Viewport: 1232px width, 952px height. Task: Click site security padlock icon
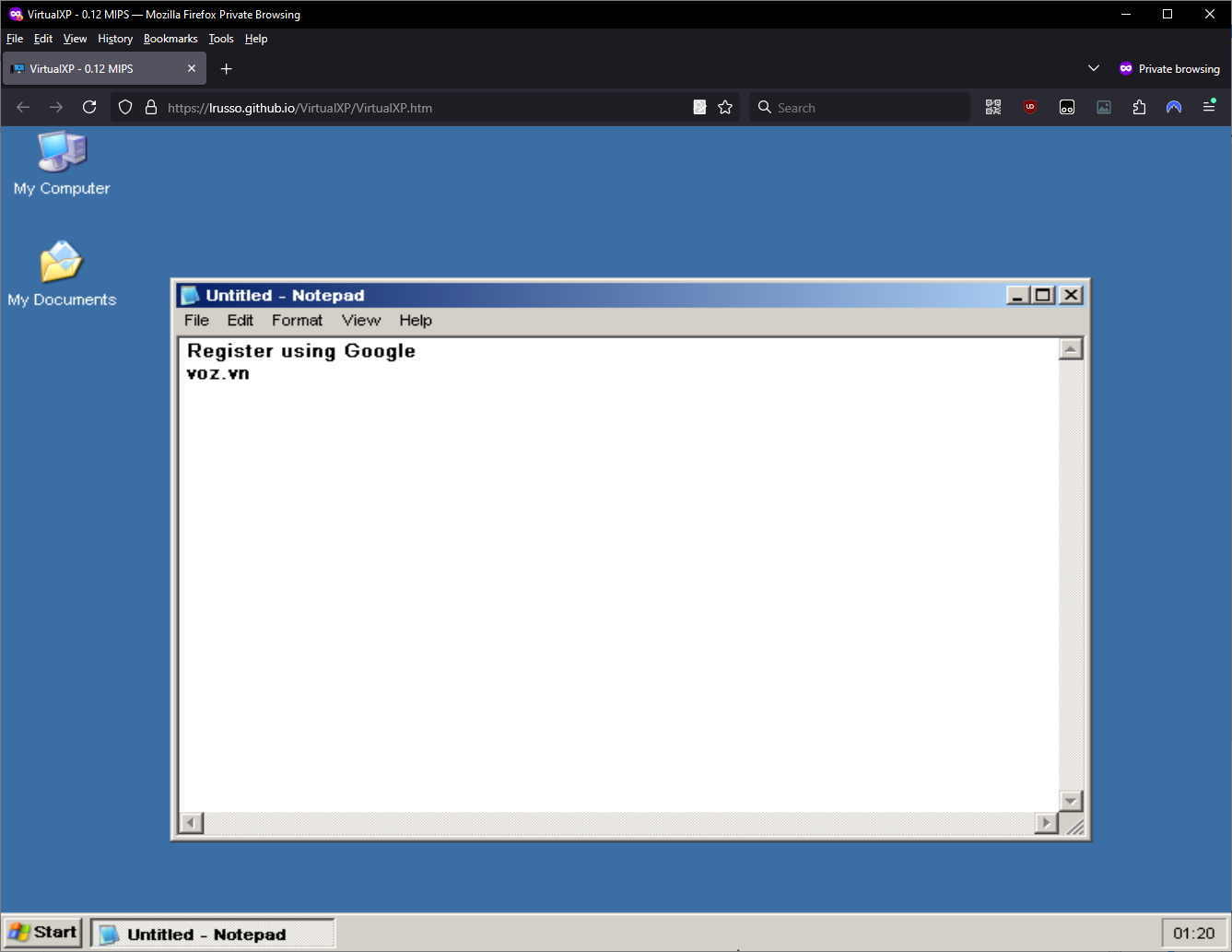coord(151,108)
